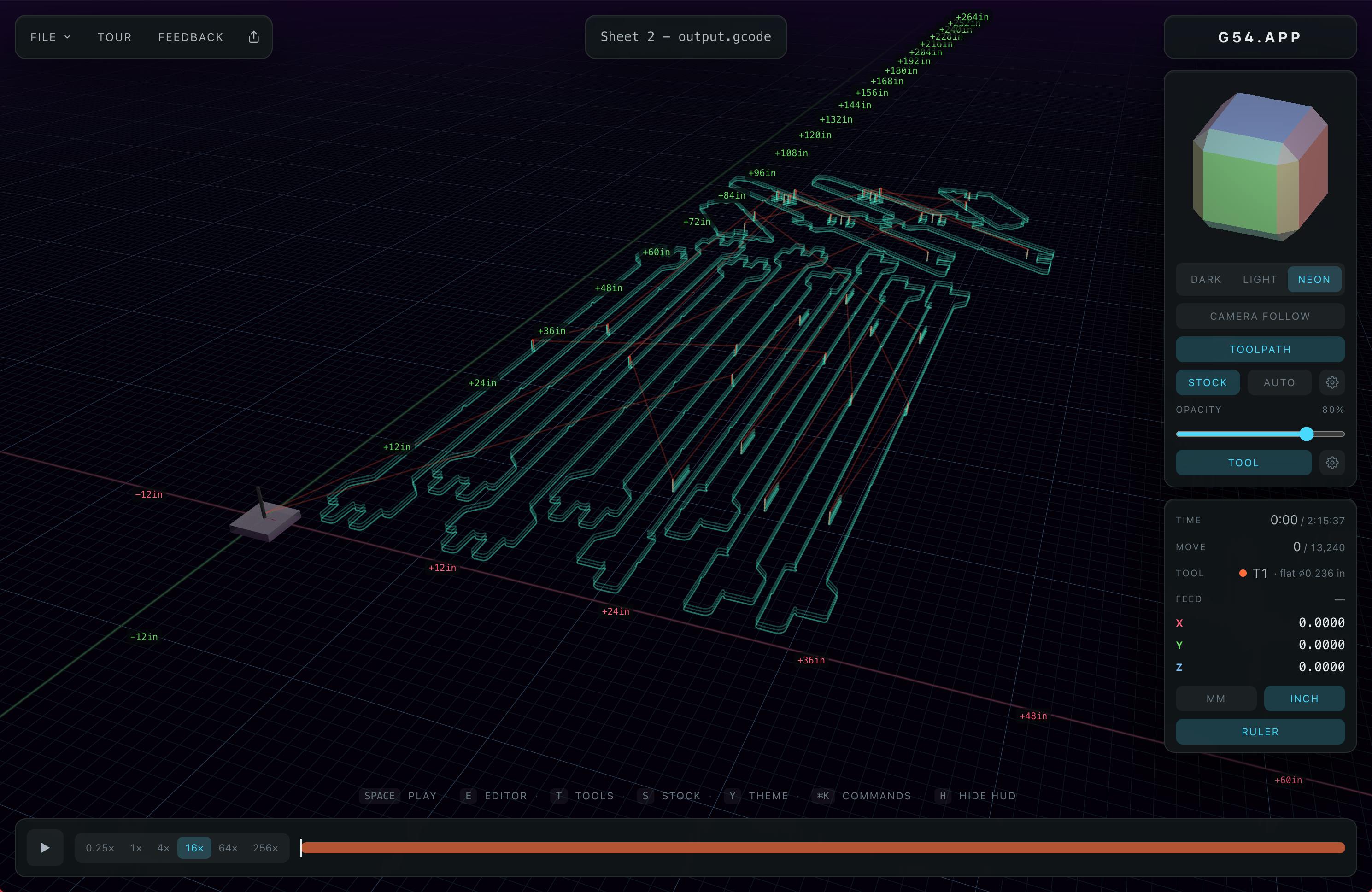Viewport: 1372px width, 892px height.
Task: Click the 80% opacity value
Action: pyautogui.click(x=1333, y=410)
